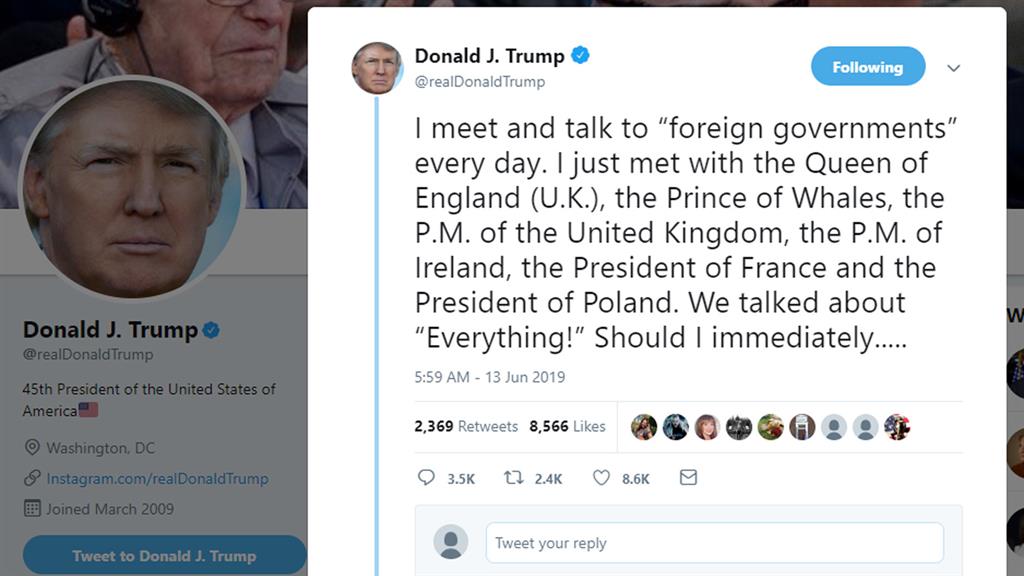Click the retweet arrows icon

pyautogui.click(x=514, y=478)
